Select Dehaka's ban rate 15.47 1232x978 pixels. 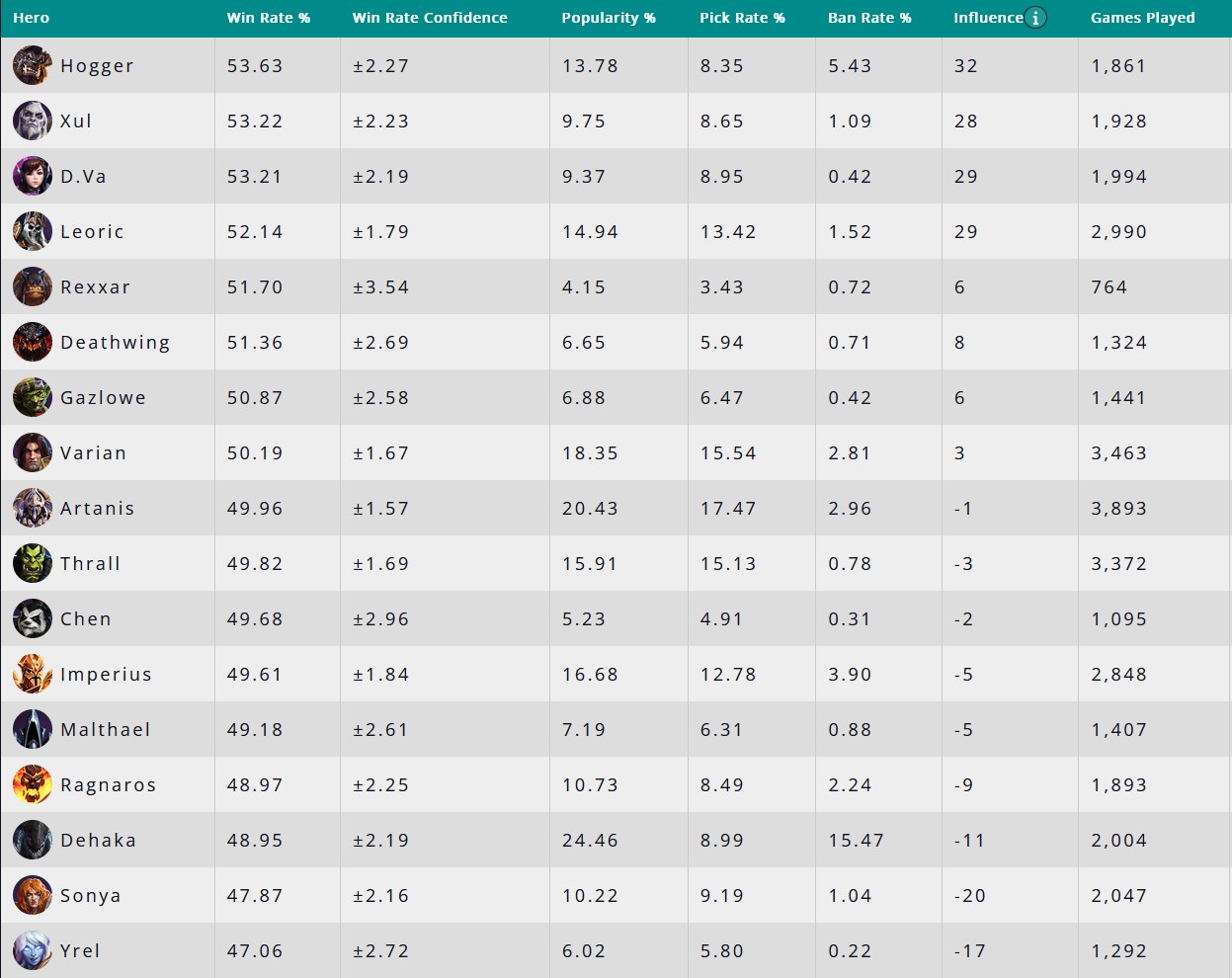point(856,841)
